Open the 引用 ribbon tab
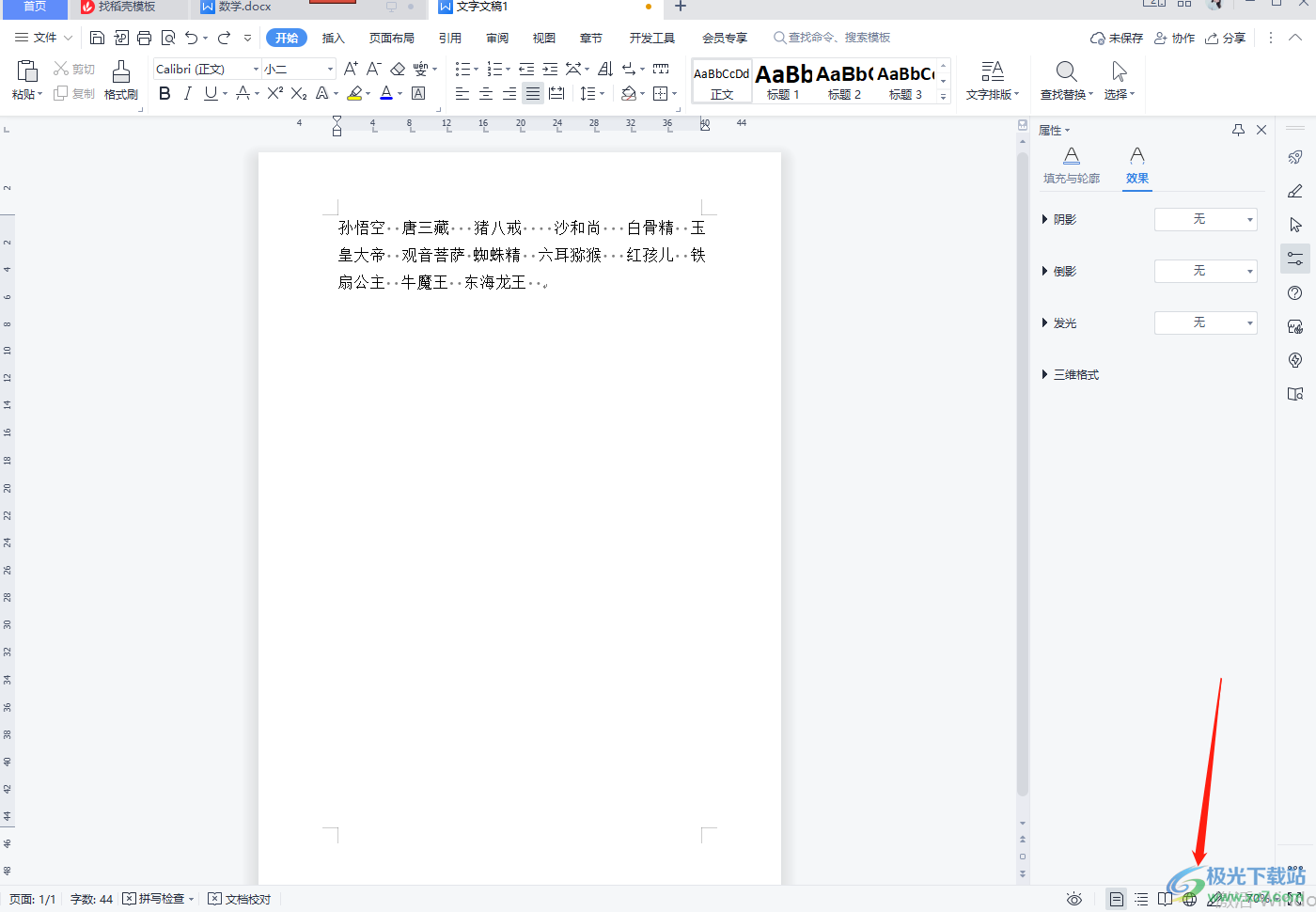This screenshot has width=1316, height=912. pyautogui.click(x=450, y=38)
